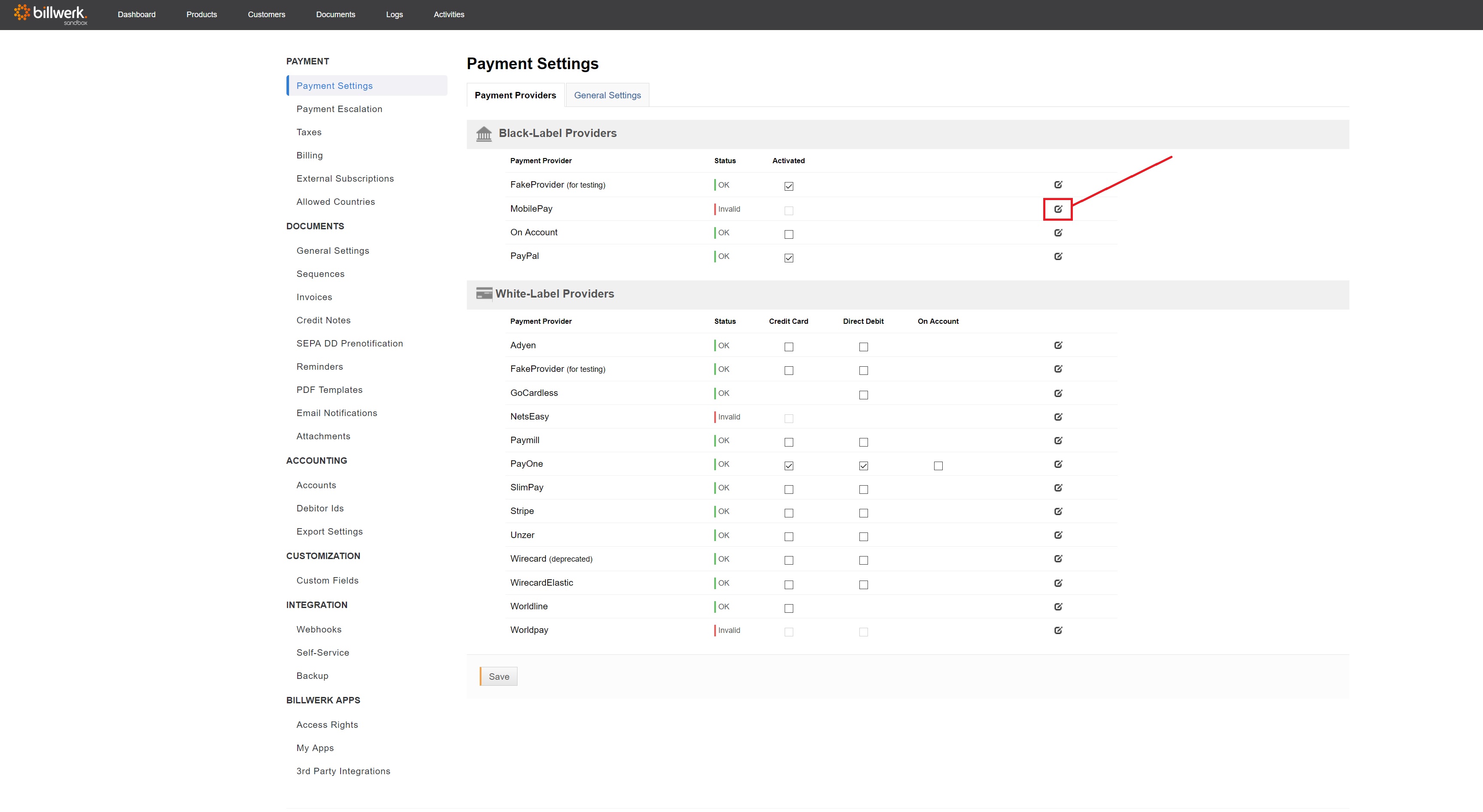Open 3rd Party Integrations
Screen dimensions: 1483x812
(343, 771)
